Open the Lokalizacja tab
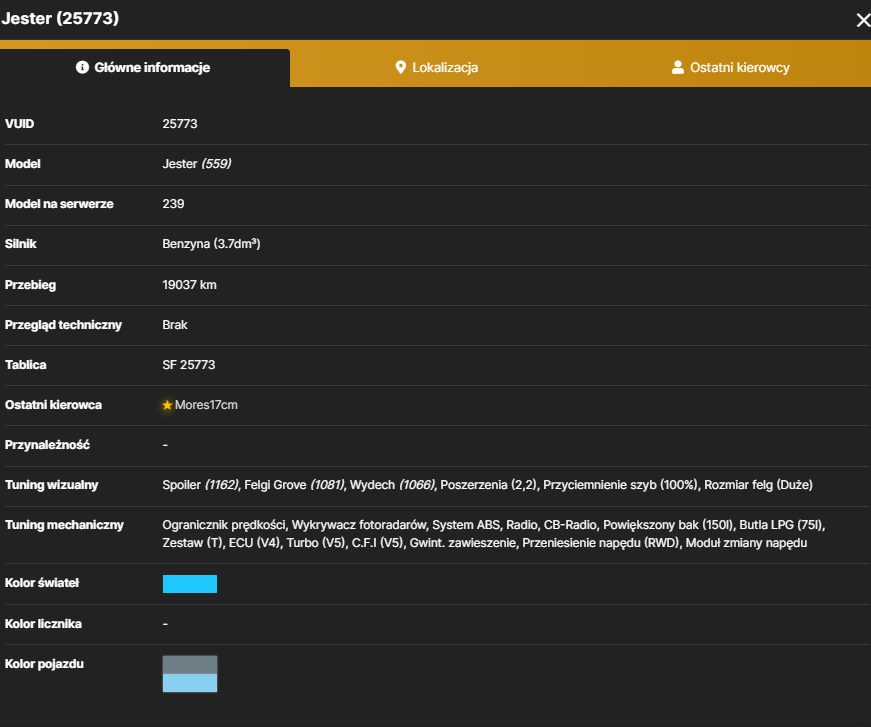The height and width of the screenshot is (727, 871). (436, 68)
